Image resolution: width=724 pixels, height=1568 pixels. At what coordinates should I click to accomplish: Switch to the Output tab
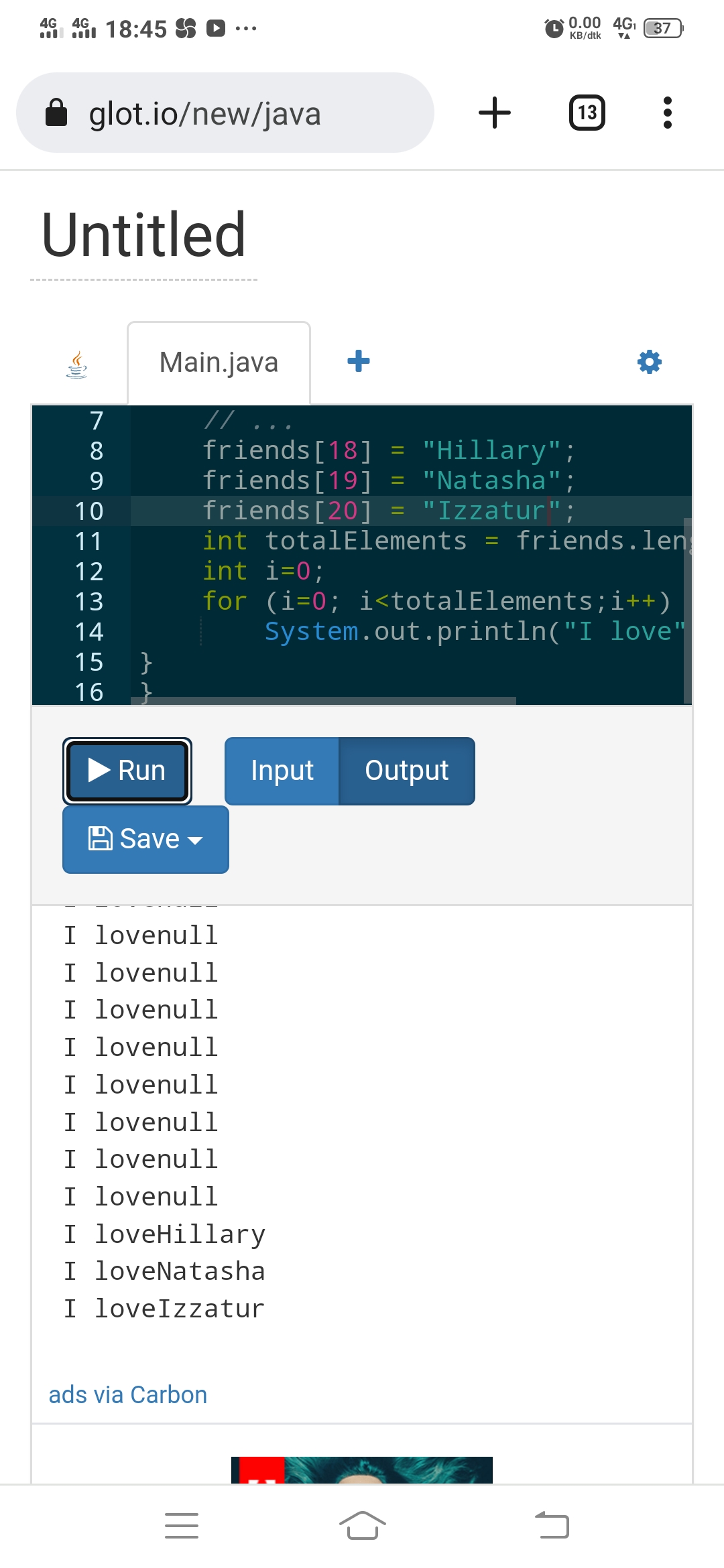tap(407, 771)
